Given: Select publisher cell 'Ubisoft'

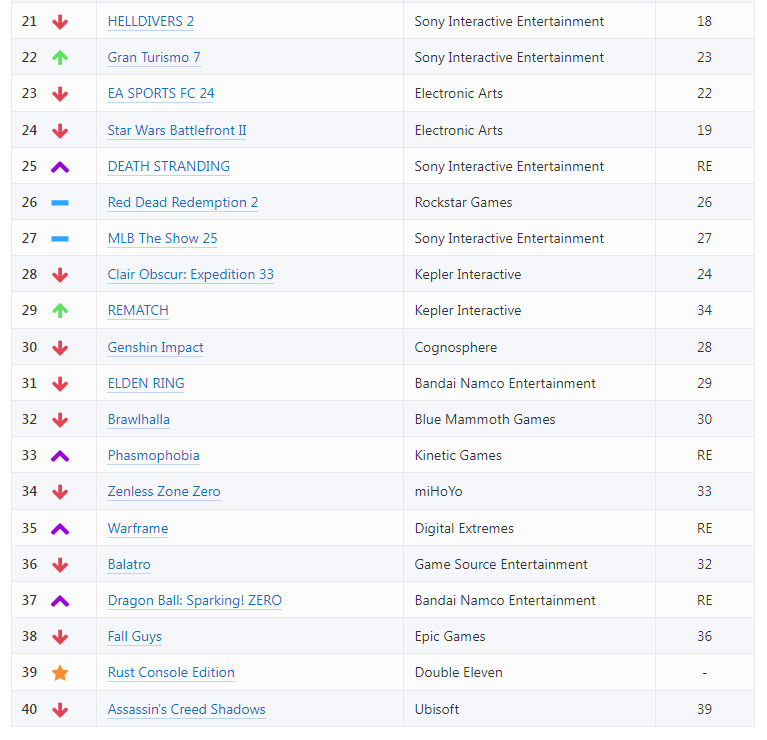Looking at the screenshot, I should click(x=529, y=709).
